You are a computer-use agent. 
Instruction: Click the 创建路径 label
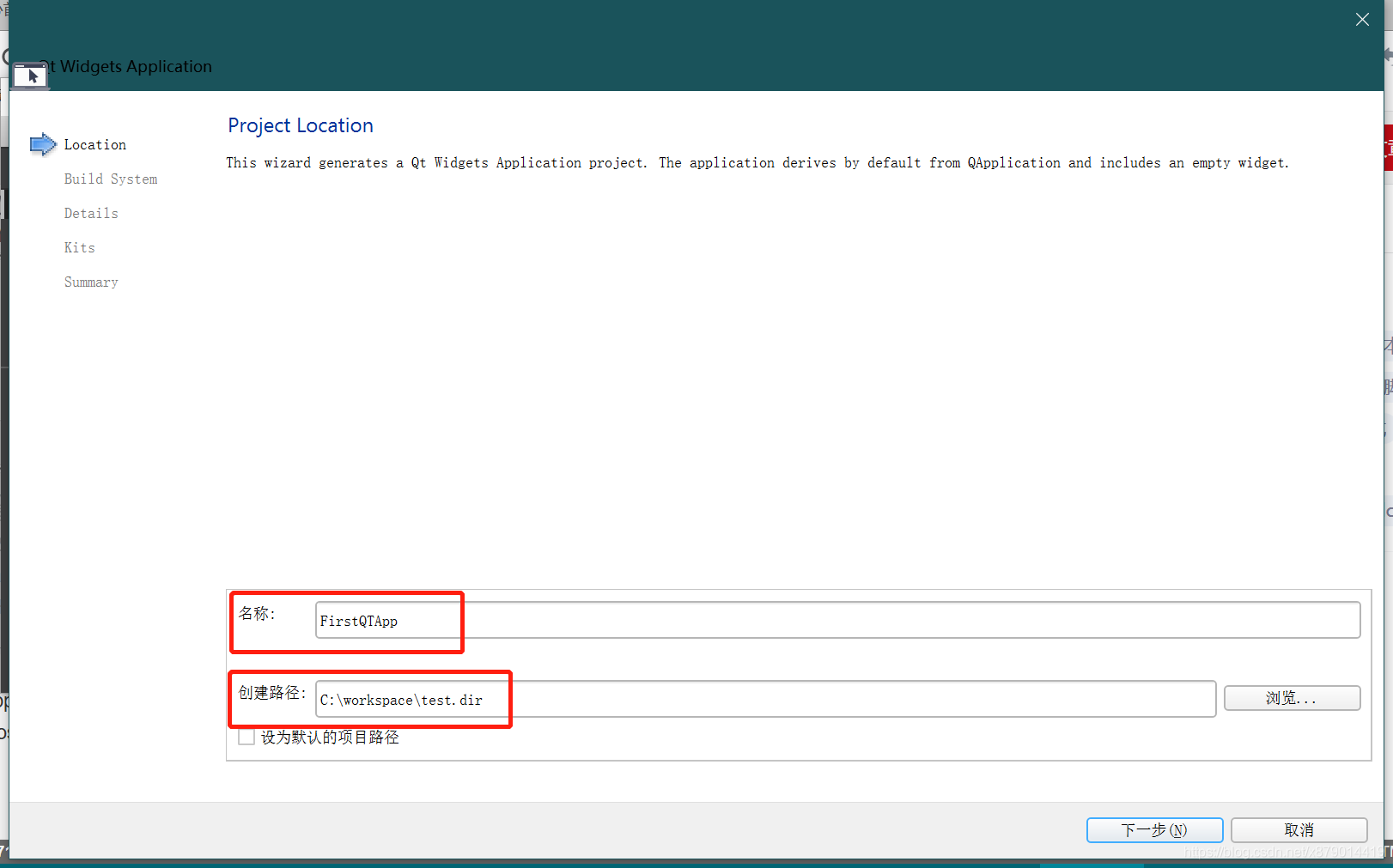[x=272, y=692]
